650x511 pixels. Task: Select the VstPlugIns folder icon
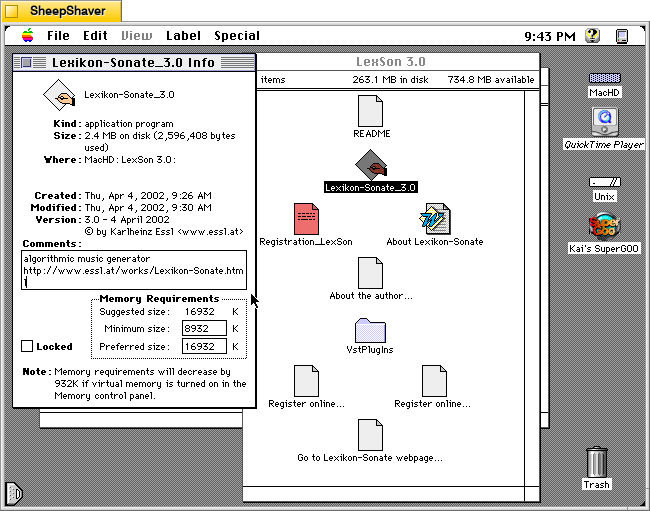coord(370,330)
